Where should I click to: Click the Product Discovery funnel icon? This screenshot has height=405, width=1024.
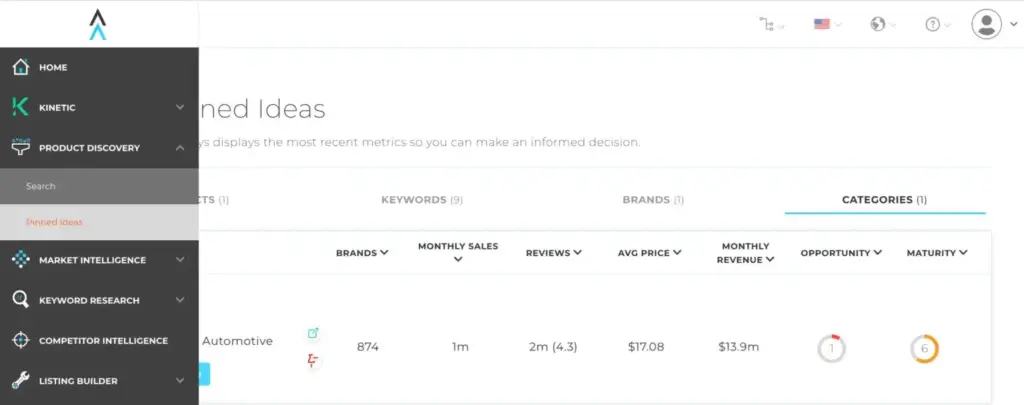click(x=21, y=147)
